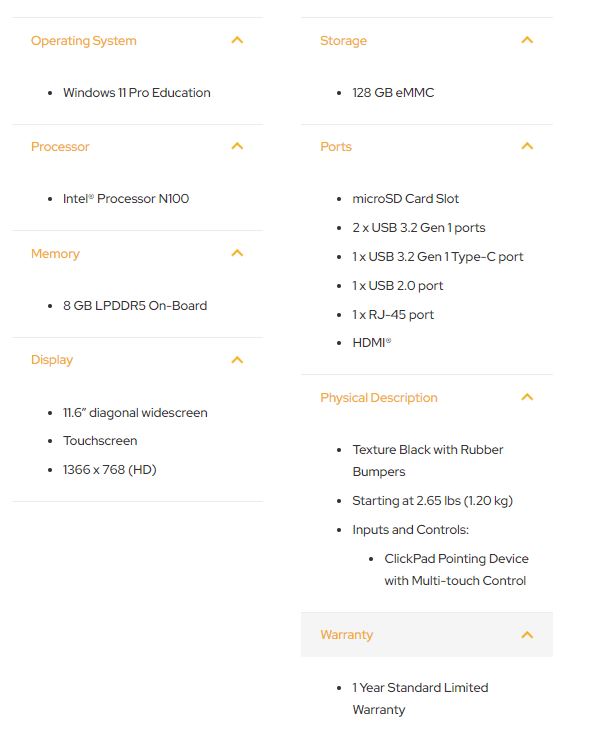Collapse Operating System section using its chevron
The width and height of the screenshot is (590, 734).
237,40
